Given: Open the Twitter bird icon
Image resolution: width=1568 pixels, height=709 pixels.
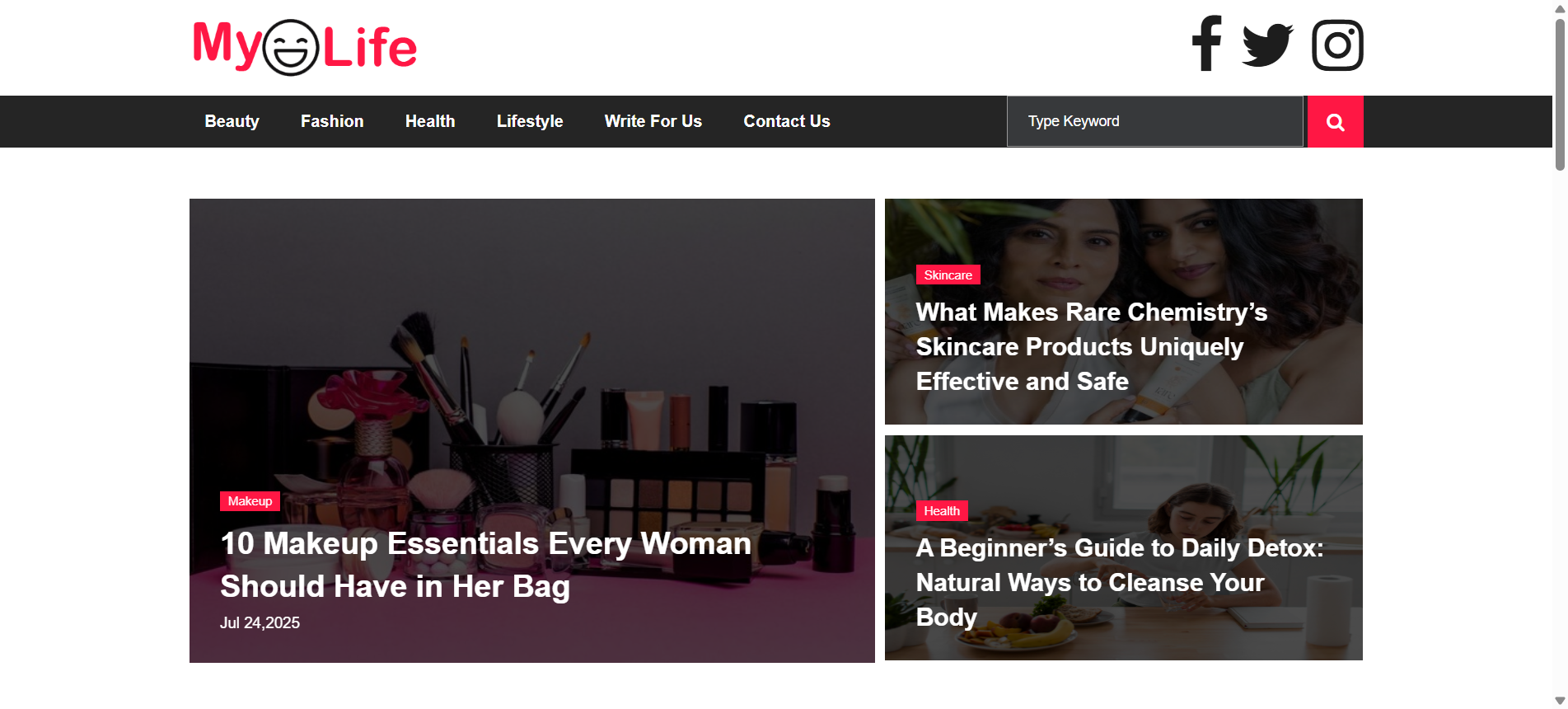Looking at the screenshot, I should 1267,45.
